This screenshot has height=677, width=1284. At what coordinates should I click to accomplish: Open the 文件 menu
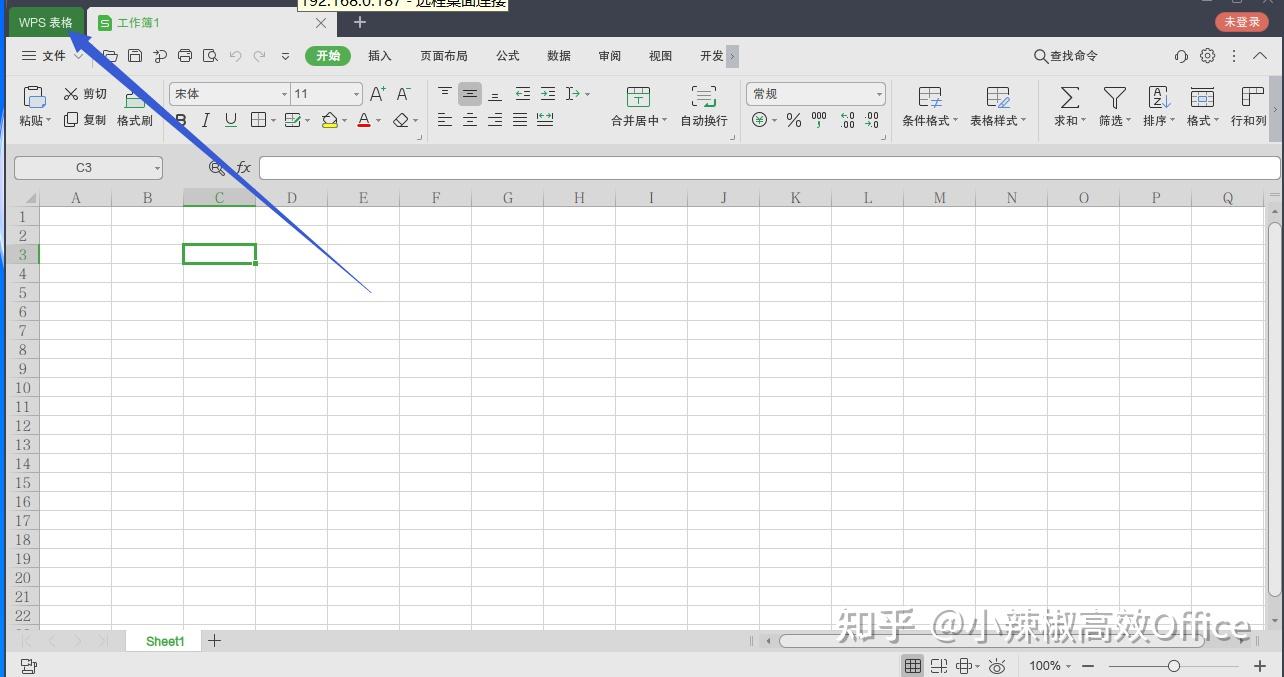[53, 56]
